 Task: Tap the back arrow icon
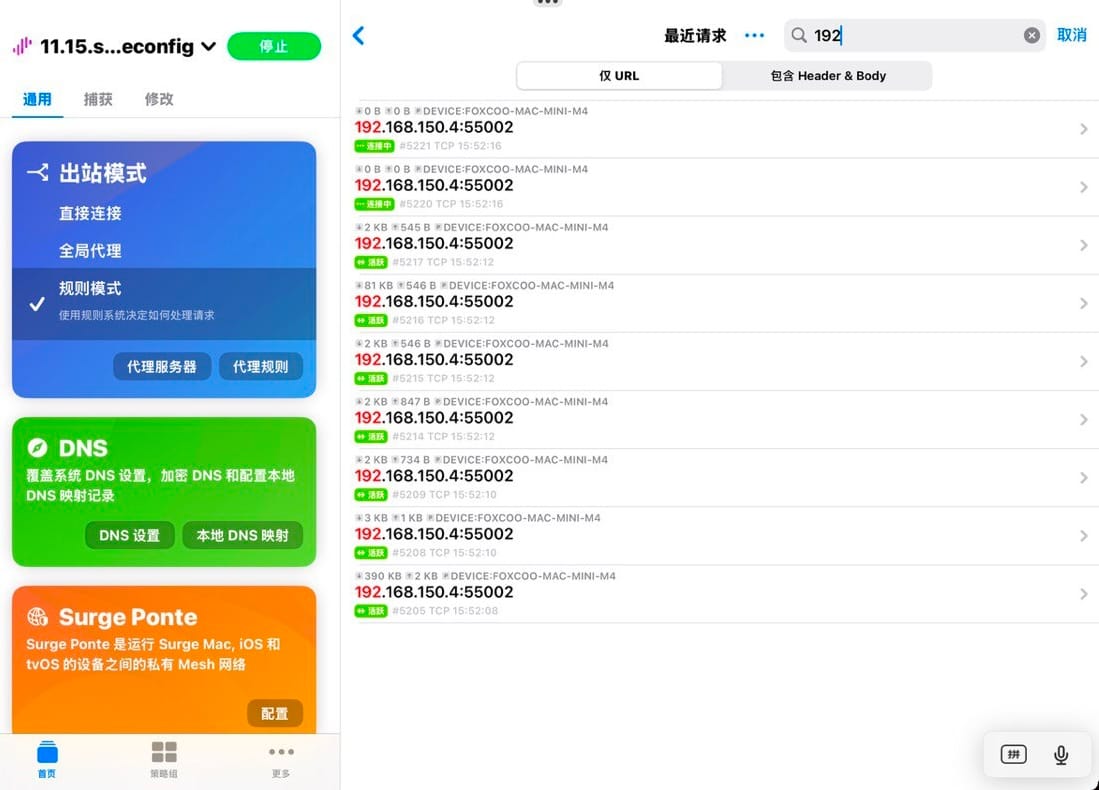(x=358, y=35)
